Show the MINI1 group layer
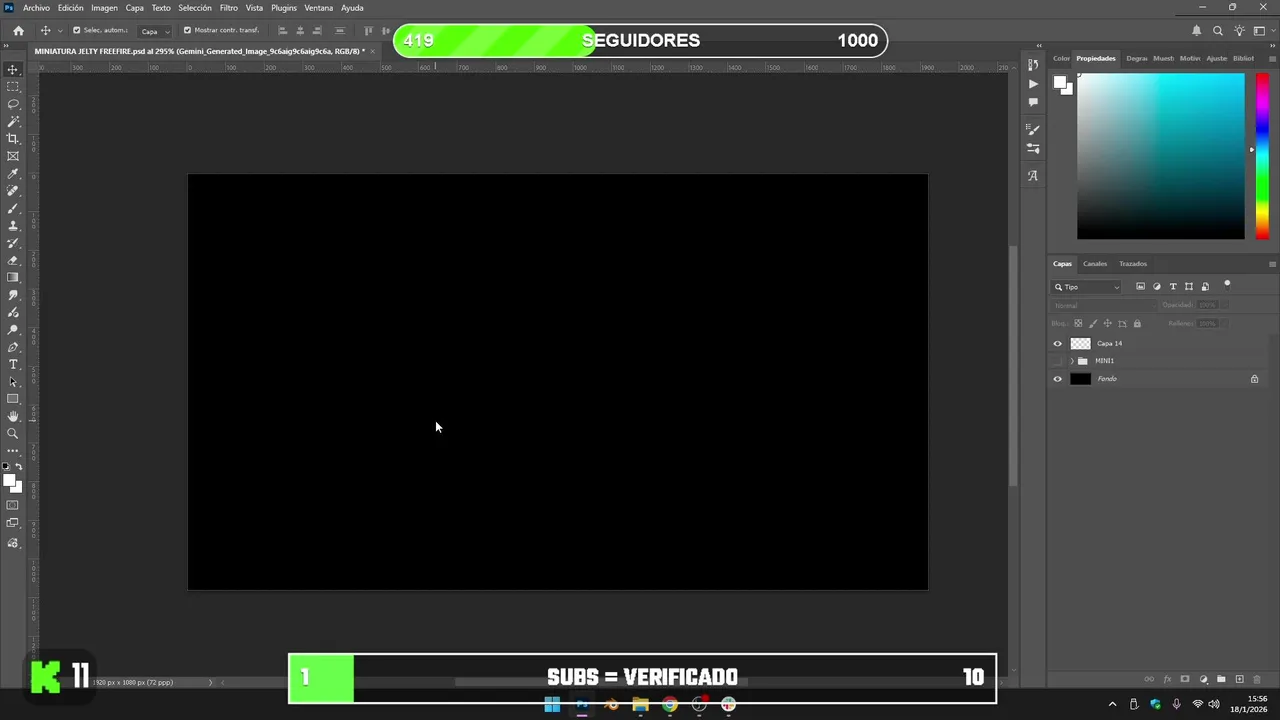1280x720 pixels. [x=1057, y=361]
